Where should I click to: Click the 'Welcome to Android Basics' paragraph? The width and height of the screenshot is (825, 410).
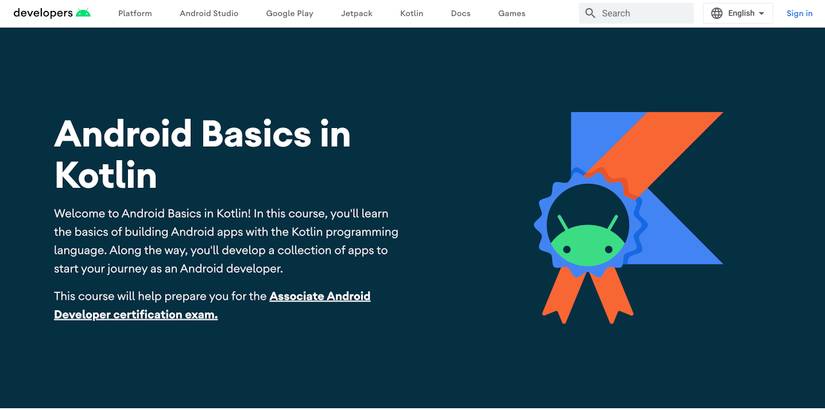226,241
